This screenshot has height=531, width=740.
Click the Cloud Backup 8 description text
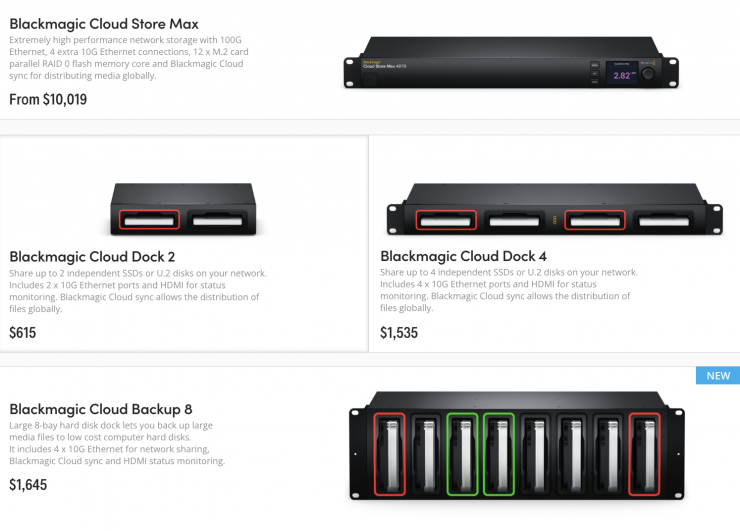(x=117, y=443)
